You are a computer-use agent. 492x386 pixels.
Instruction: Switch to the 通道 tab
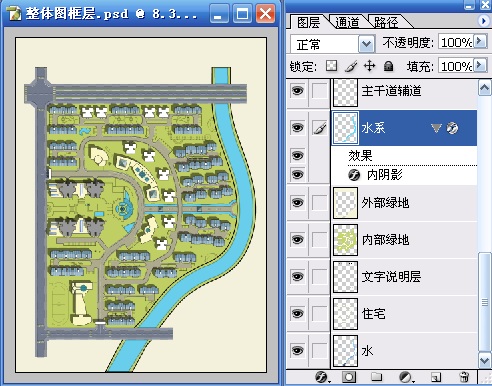pyautogui.click(x=347, y=22)
